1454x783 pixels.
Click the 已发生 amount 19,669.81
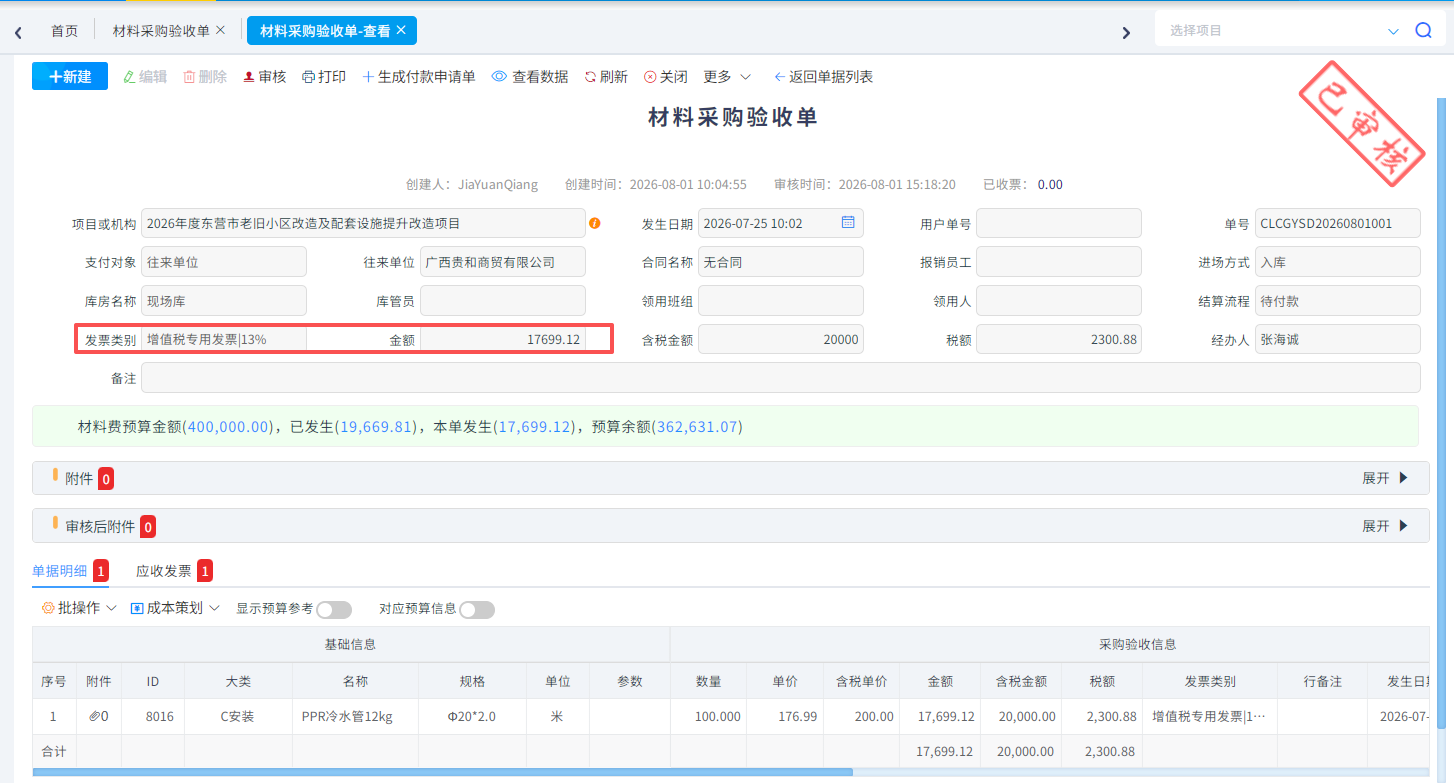point(377,427)
